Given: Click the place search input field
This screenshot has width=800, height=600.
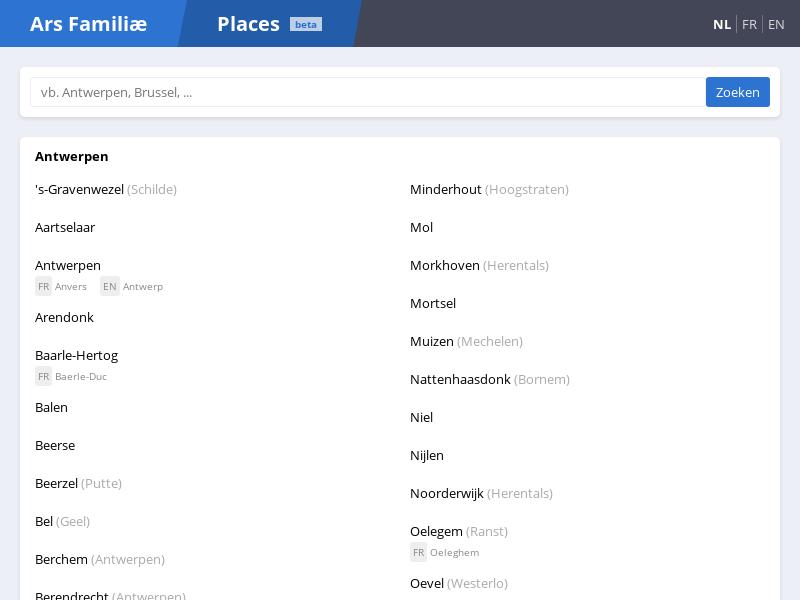Looking at the screenshot, I should click(x=366, y=92).
